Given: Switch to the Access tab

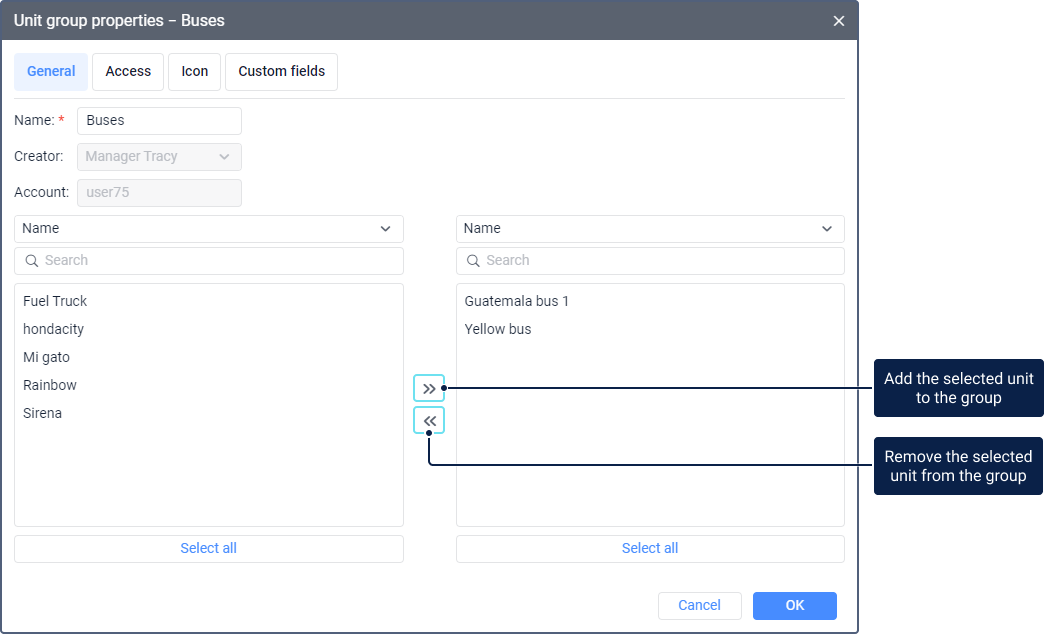Looking at the screenshot, I should pos(128,72).
